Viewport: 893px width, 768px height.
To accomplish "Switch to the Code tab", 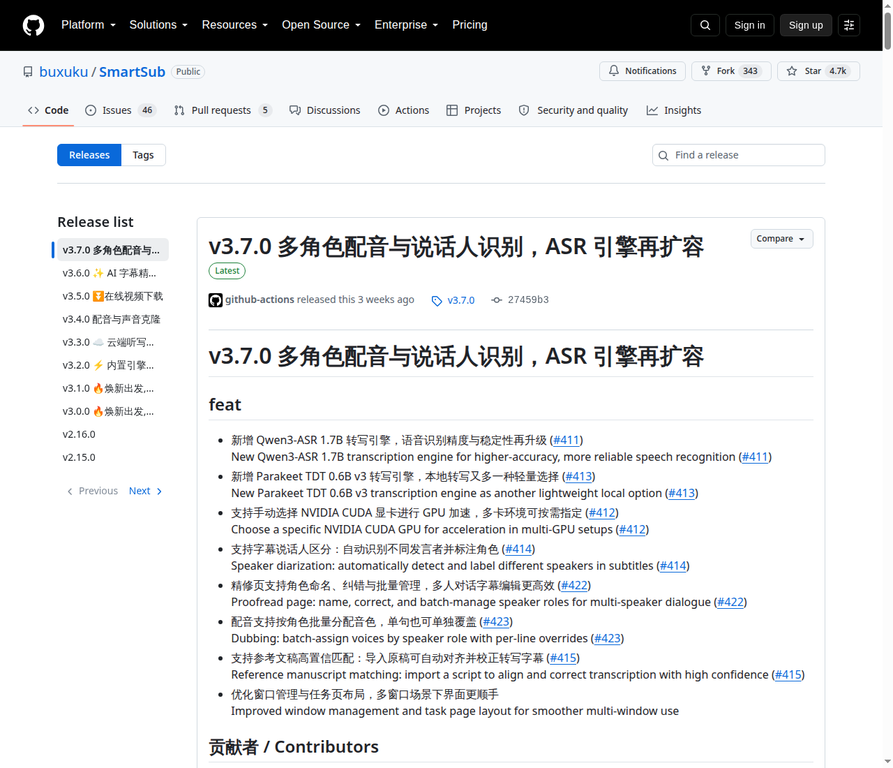I will pyautogui.click(x=48, y=110).
